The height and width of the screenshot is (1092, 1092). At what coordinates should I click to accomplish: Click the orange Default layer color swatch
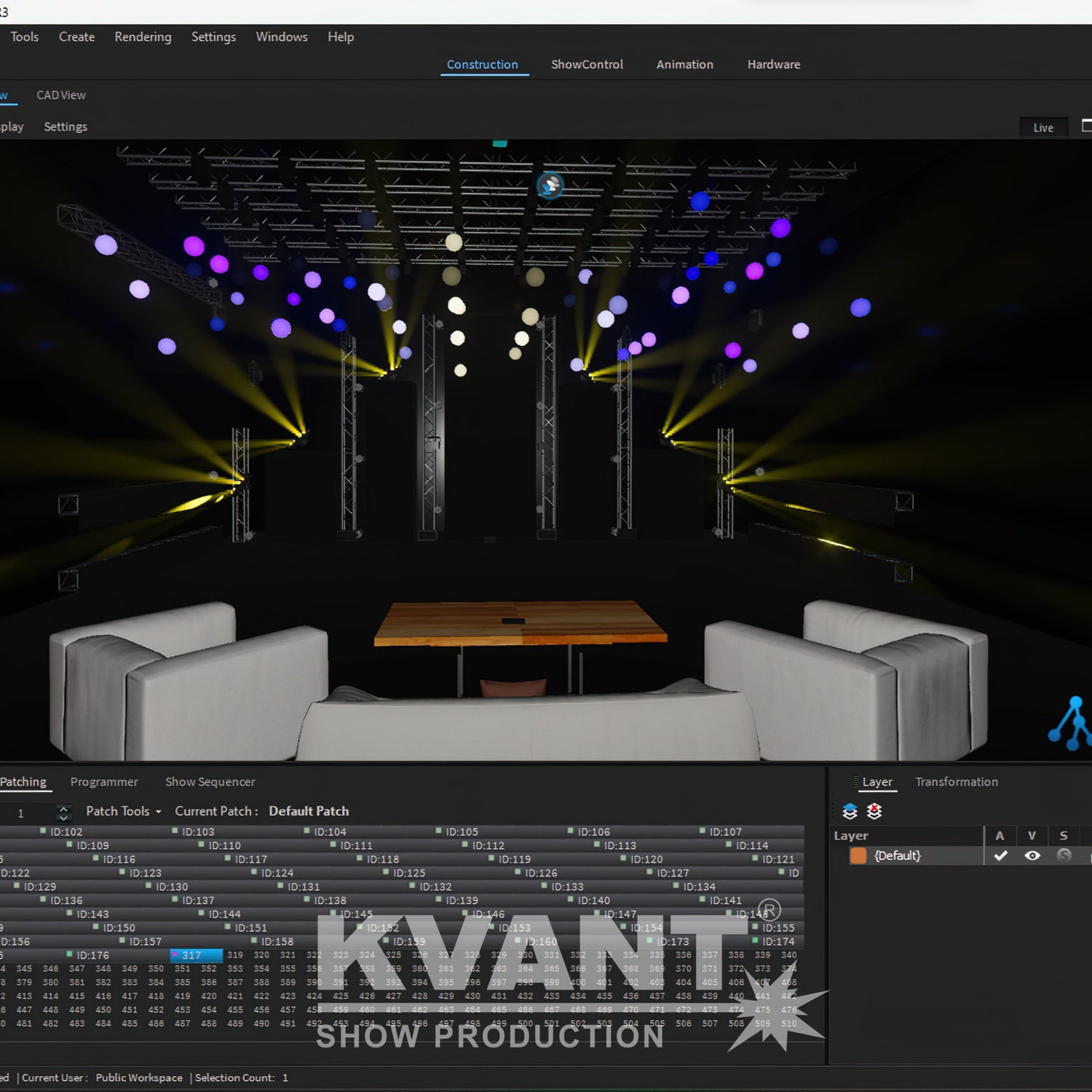click(858, 855)
